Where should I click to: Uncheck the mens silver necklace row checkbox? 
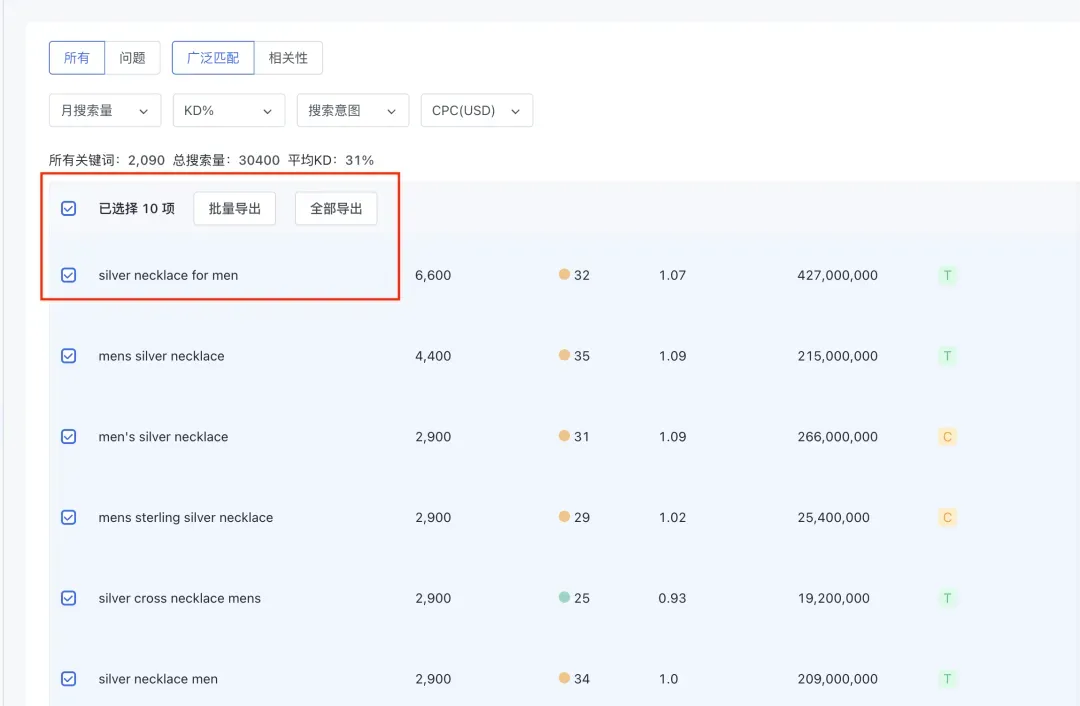(x=68, y=356)
